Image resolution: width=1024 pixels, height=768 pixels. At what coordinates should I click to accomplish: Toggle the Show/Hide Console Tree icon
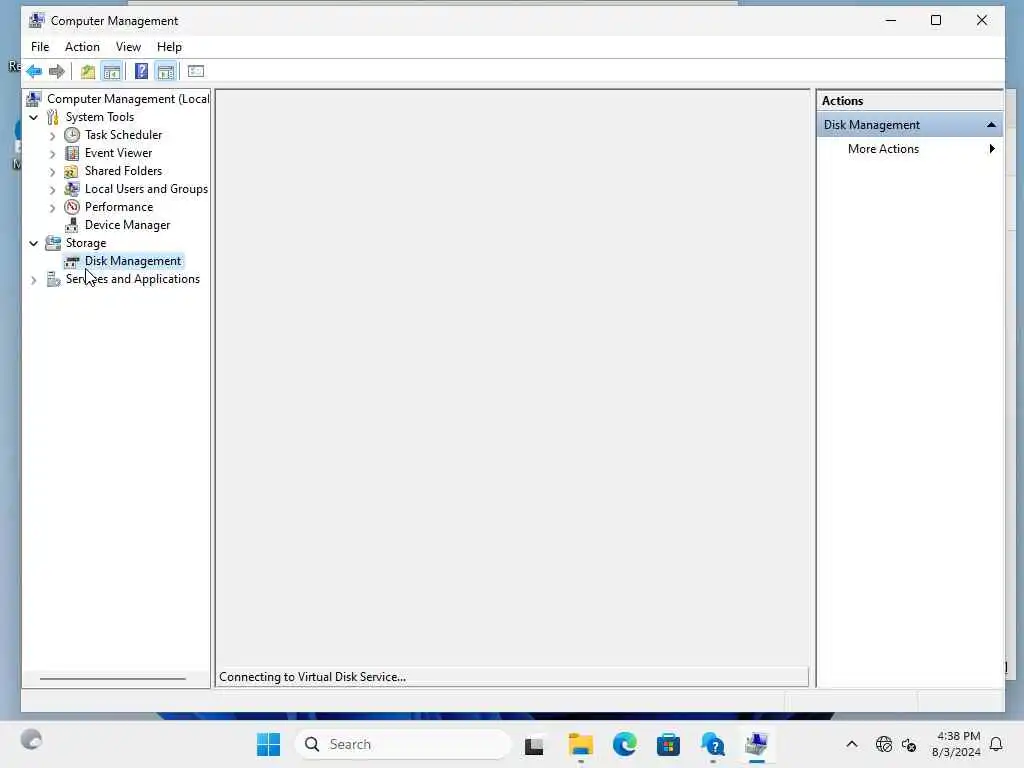[x=112, y=71]
